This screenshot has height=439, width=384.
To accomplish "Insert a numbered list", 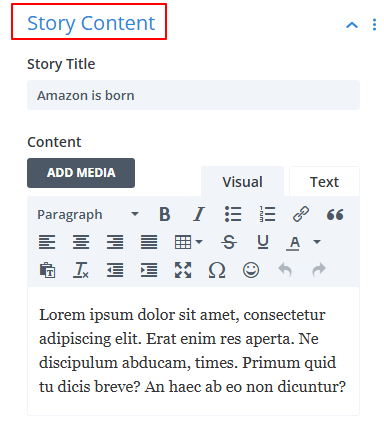I will pyautogui.click(x=267, y=214).
